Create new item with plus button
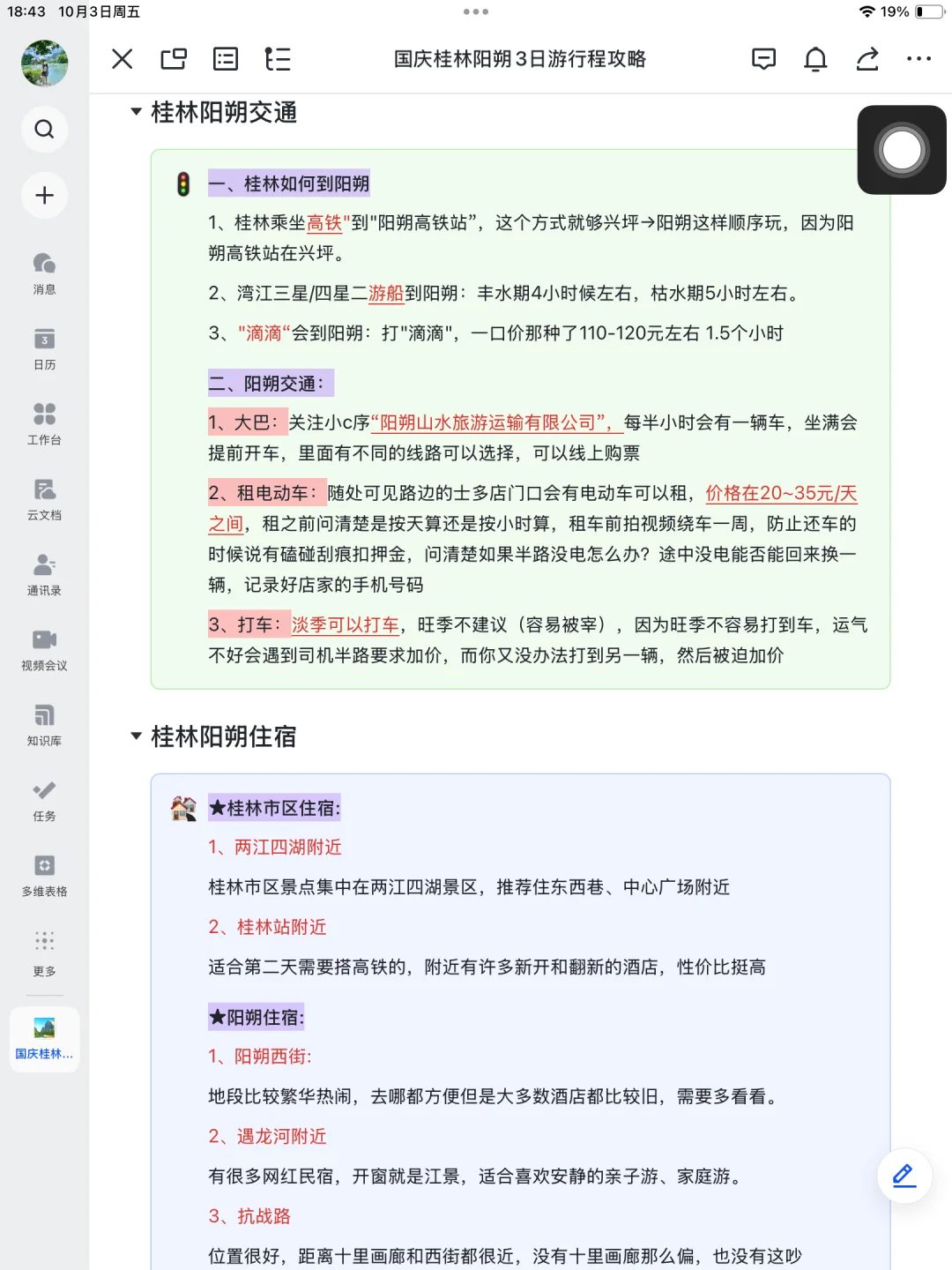The height and width of the screenshot is (1270, 952). tap(44, 196)
